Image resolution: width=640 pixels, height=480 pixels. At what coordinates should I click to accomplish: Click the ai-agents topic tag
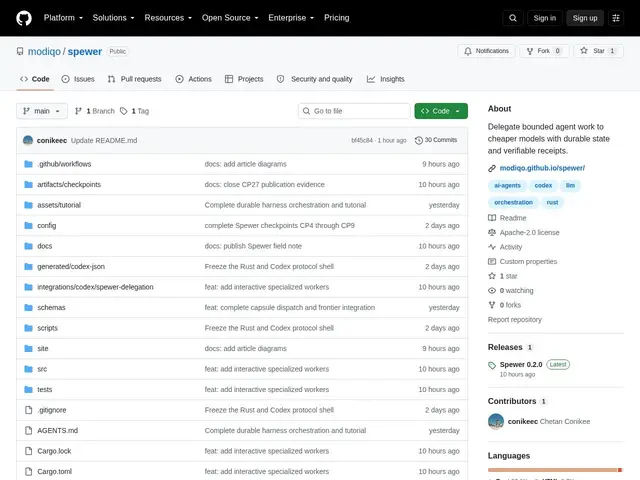point(507,185)
